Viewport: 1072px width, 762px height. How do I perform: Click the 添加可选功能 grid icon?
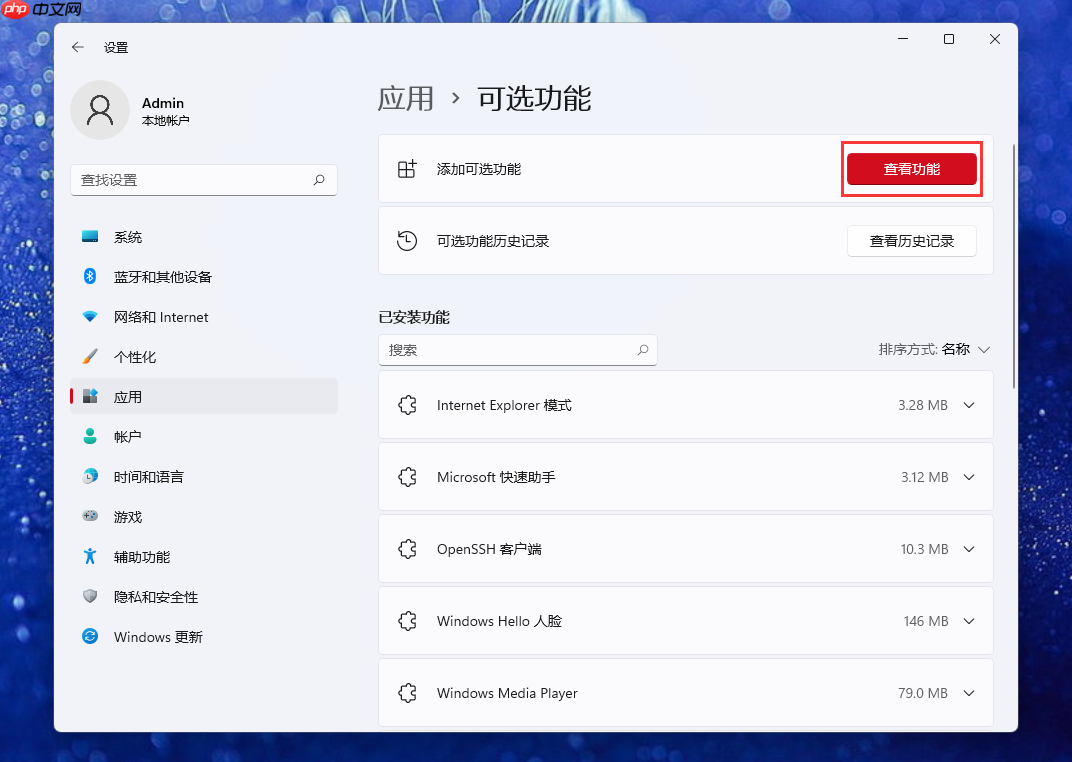coord(407,169)
